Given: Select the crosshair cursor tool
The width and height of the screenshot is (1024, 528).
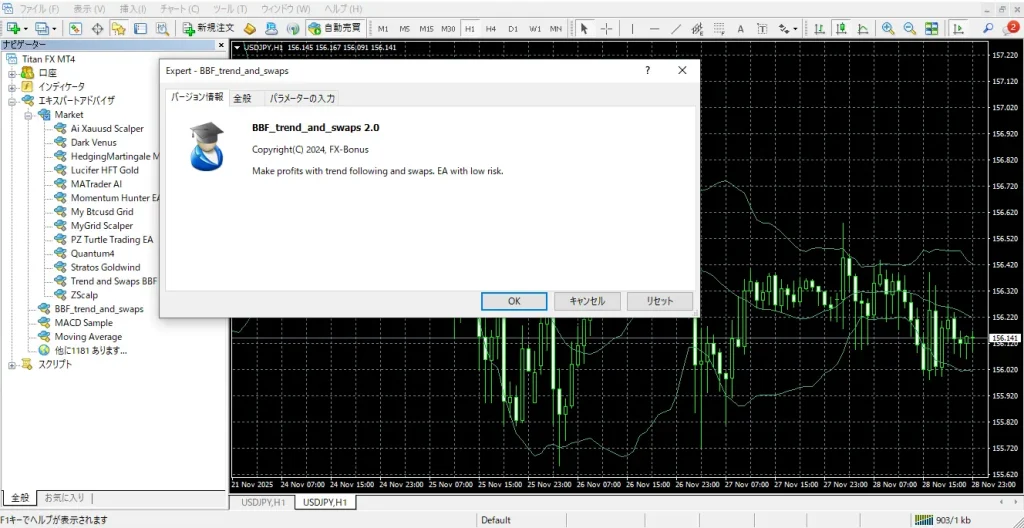Looking at the screenshot, I should tap(607, 28).
